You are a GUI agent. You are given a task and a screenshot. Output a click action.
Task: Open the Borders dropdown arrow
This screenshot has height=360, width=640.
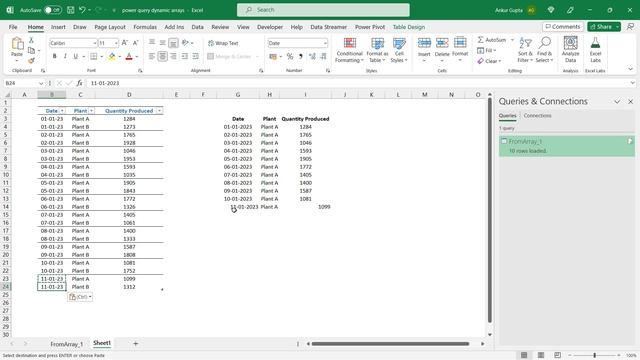[102, 57]
